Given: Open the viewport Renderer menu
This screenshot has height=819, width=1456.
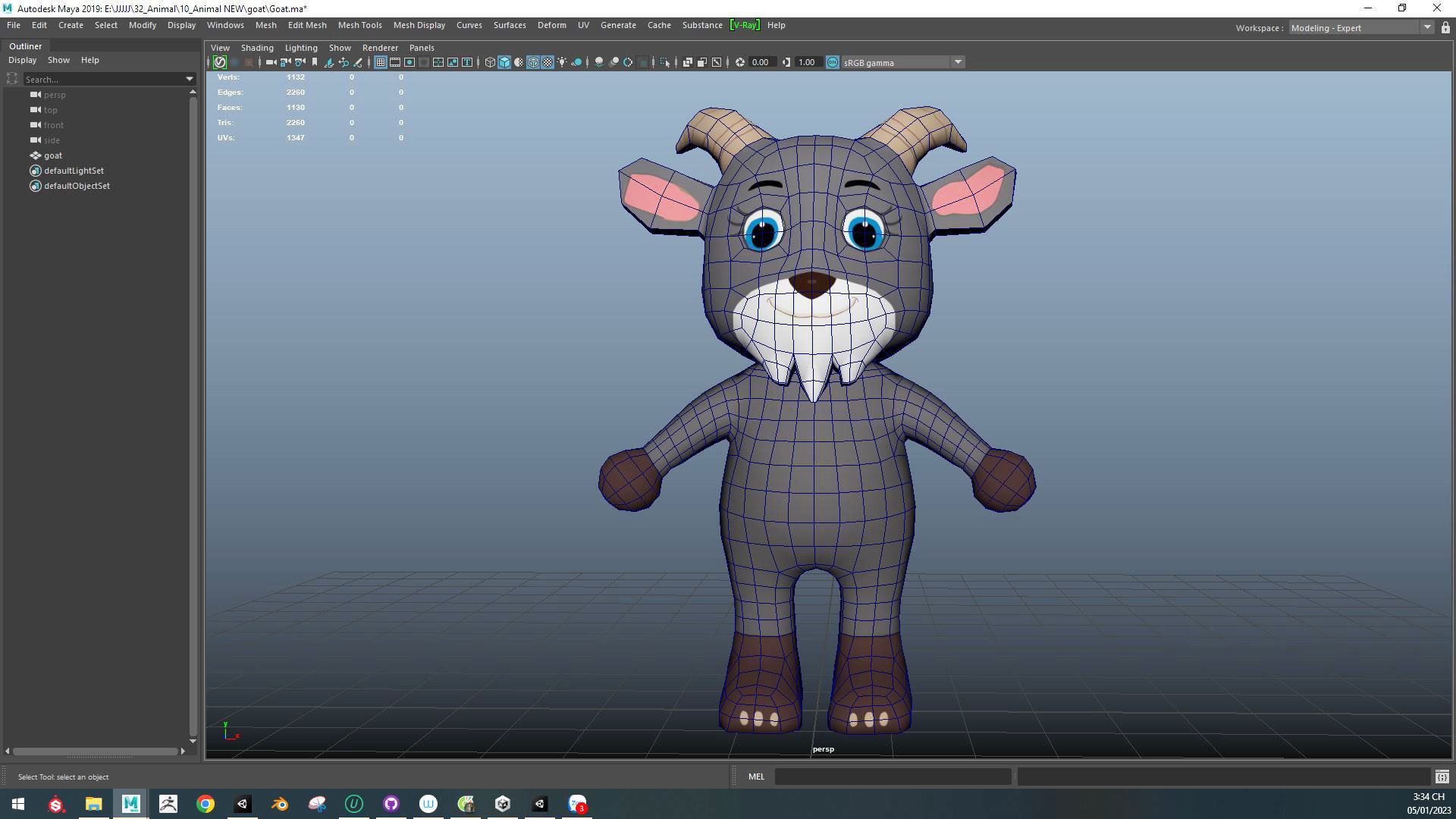Looking at the screenshot, I should coord(380,48).
